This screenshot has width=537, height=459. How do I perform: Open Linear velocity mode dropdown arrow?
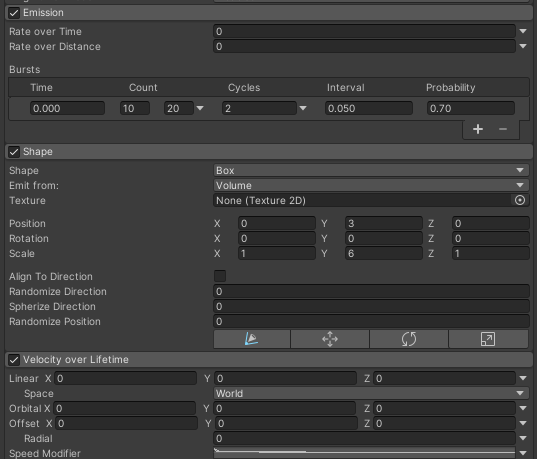click(x=523, y=378)
